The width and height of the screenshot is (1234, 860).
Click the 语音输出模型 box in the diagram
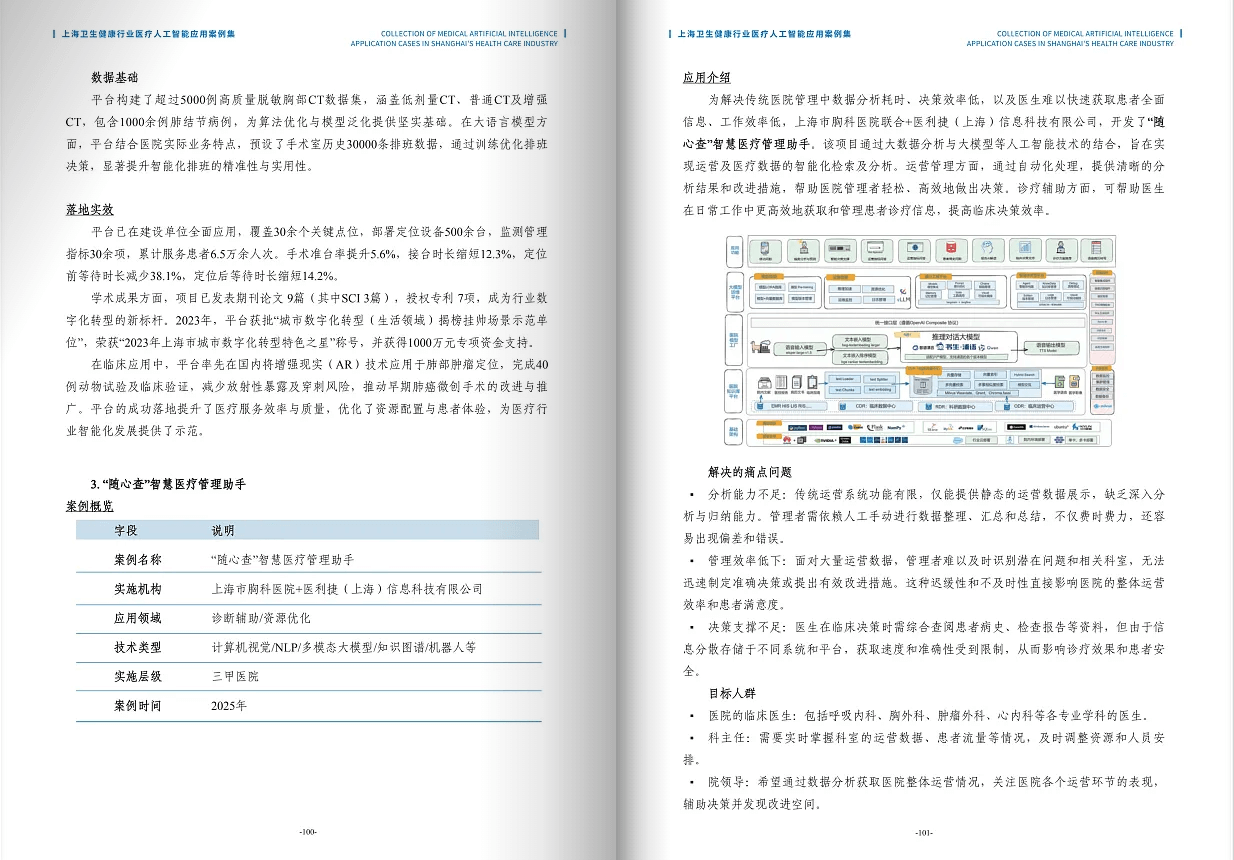click(1052, 348)
